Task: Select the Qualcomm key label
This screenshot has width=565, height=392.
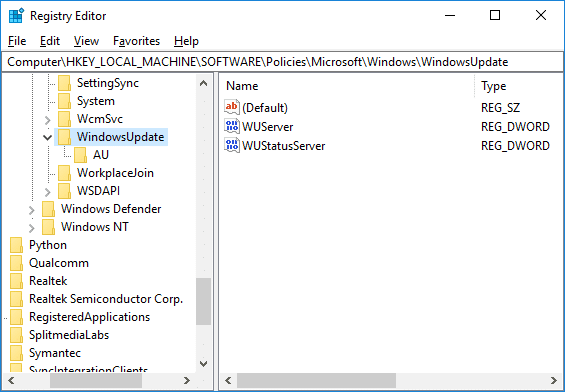Action: point(59,263)
